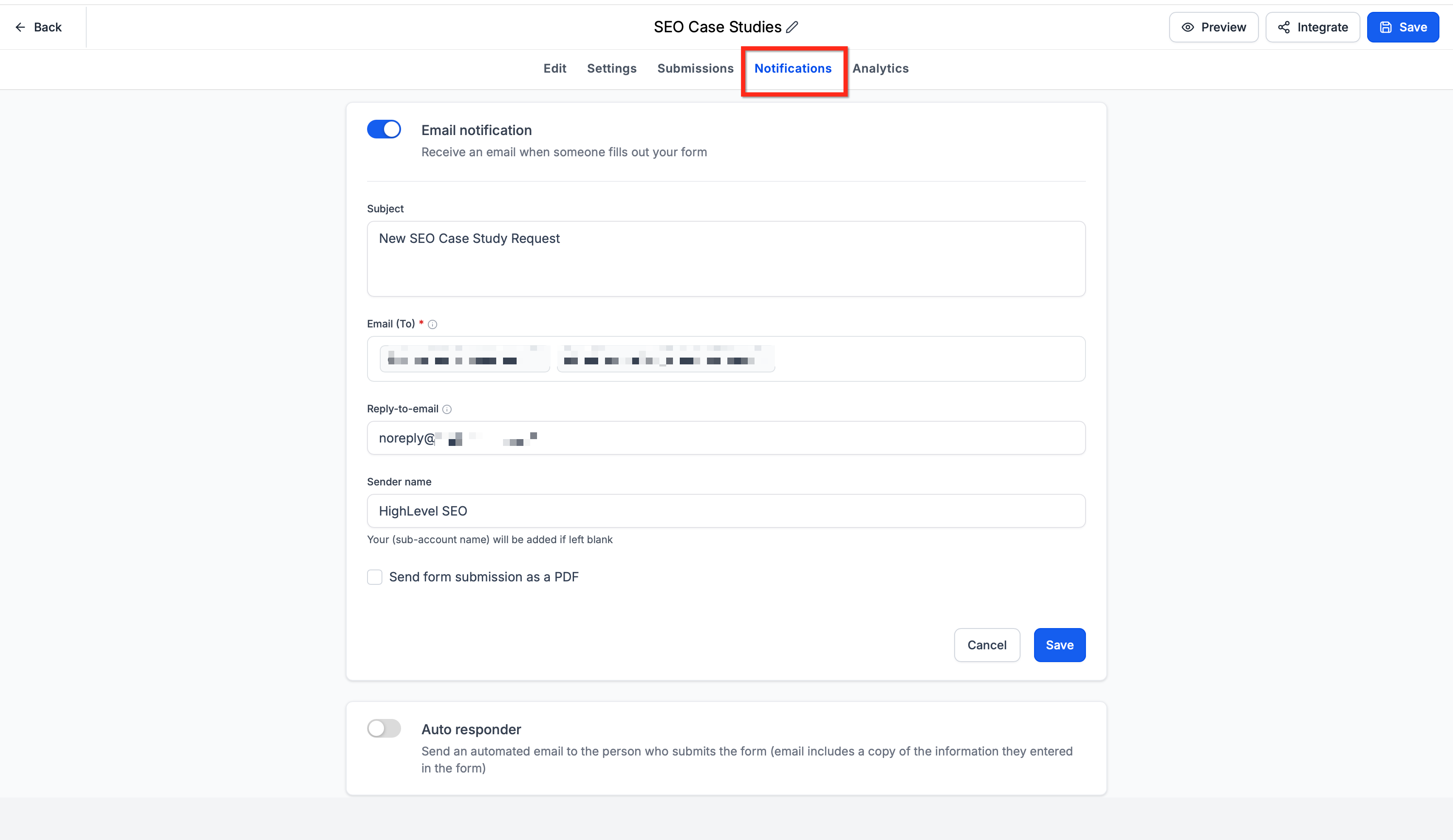
Task: Click Cancel in the email notification card
Action: 987,645
